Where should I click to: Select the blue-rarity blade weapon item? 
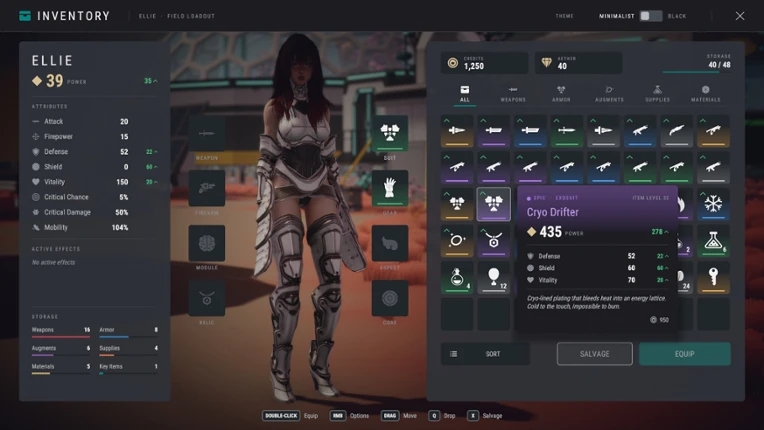[x=530, y=131]
